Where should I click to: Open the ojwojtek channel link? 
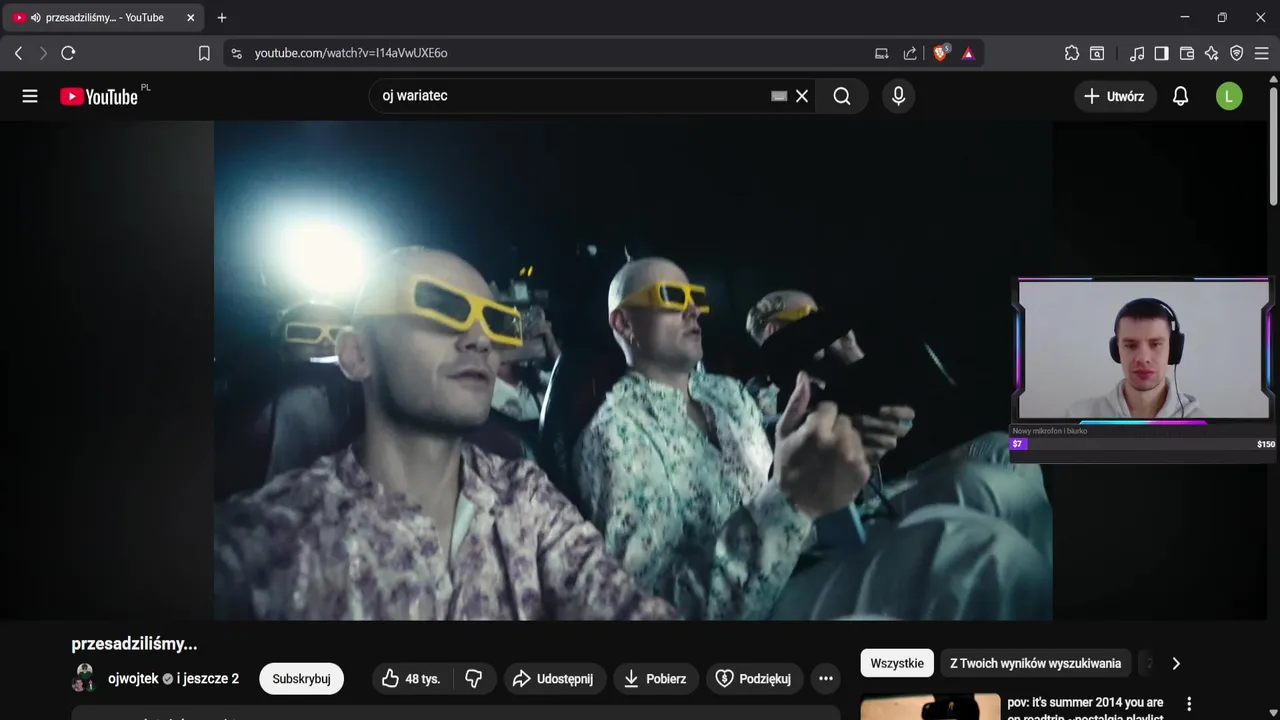pyautogui.click(x=133, y=679)
